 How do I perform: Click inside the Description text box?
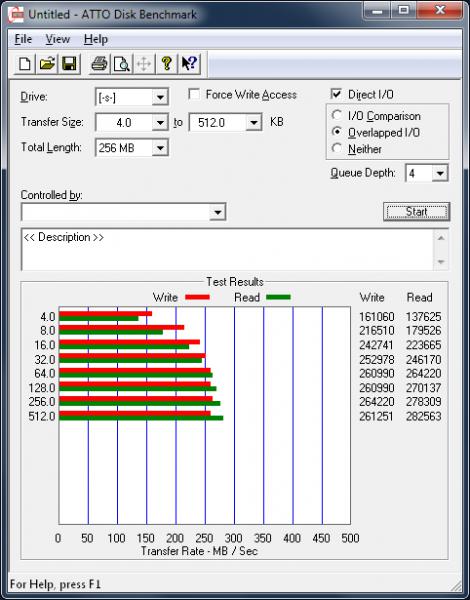coord(227,249)
